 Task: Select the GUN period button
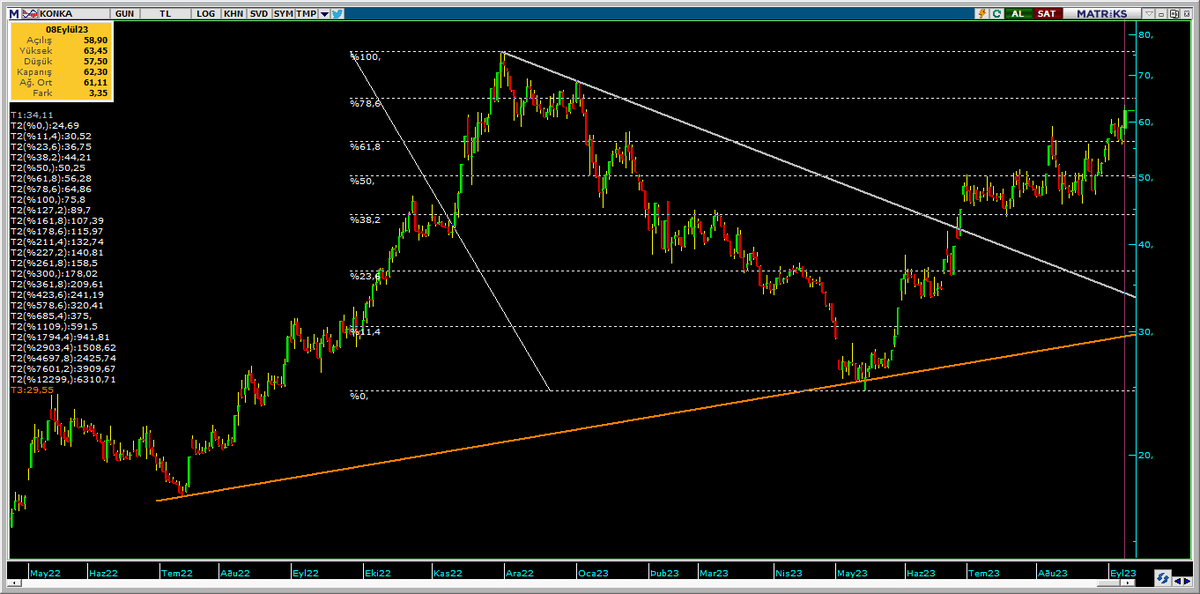click(125, 14)
